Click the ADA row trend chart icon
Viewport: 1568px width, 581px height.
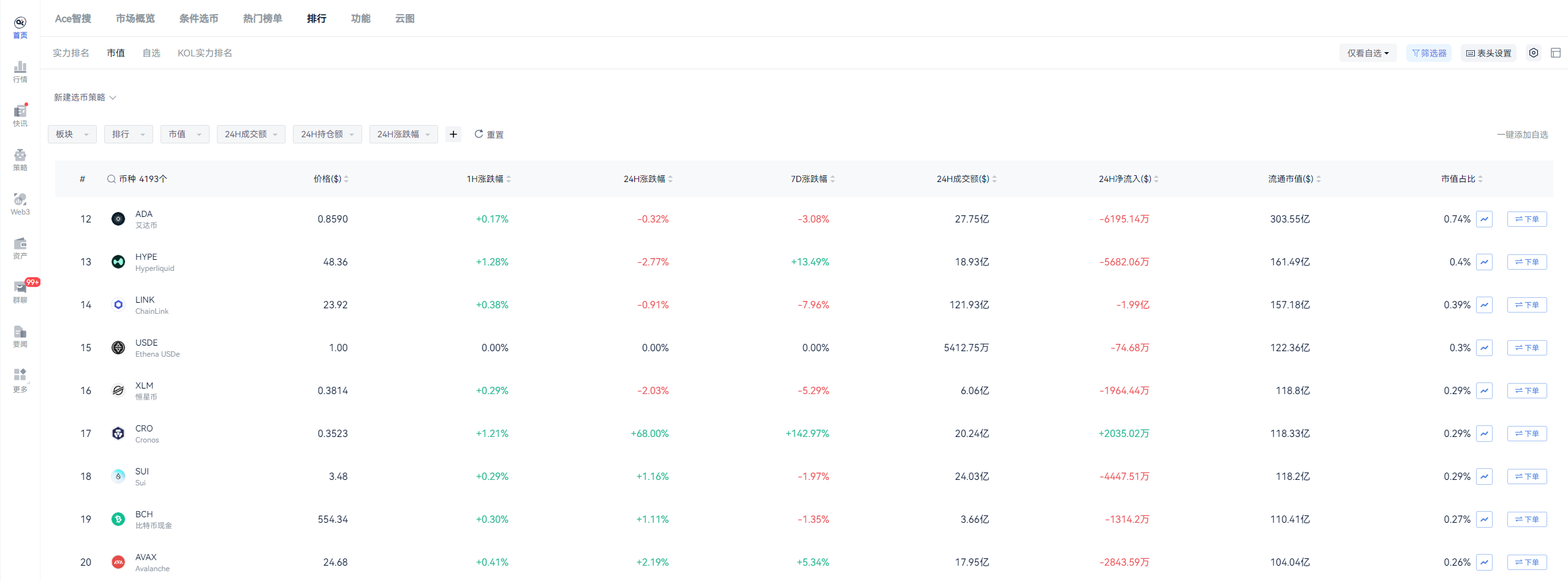tap(1484, 219)
